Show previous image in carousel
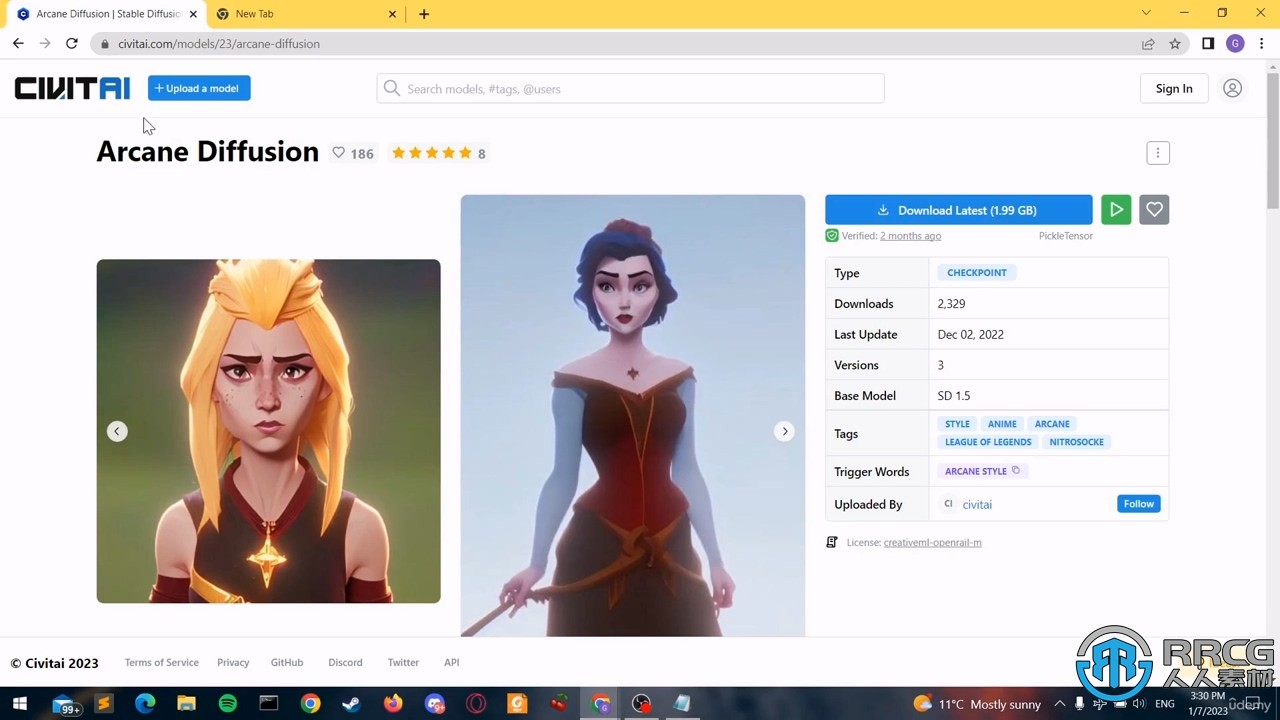 click(x=117, y=431)
